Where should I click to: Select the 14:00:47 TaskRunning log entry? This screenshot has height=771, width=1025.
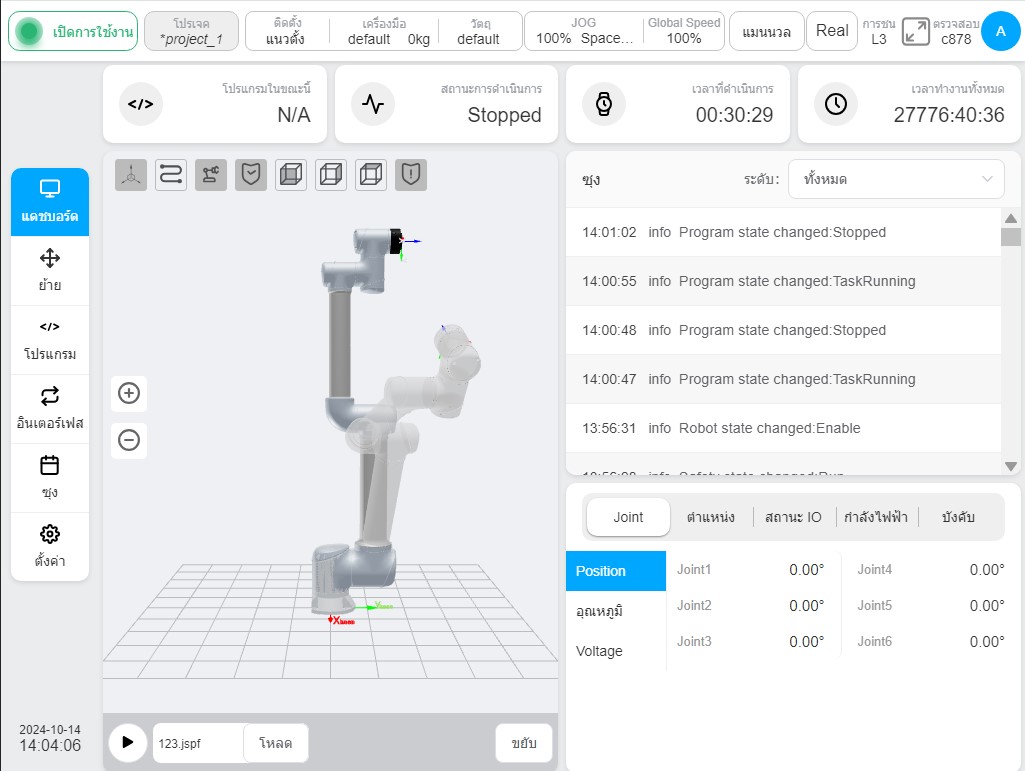[x=783, y=379]
